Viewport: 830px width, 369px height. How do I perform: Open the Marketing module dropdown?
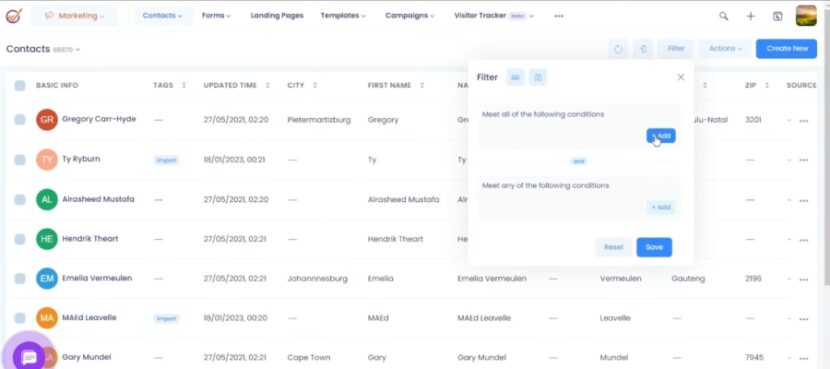75,16
